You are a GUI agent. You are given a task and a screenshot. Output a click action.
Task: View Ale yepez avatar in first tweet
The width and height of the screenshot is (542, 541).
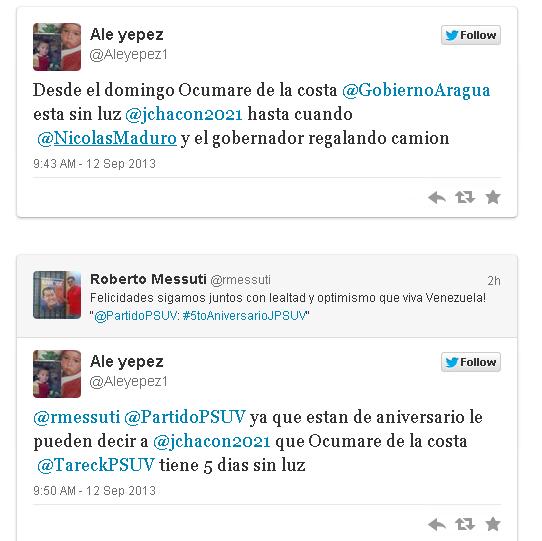(57, 47)
